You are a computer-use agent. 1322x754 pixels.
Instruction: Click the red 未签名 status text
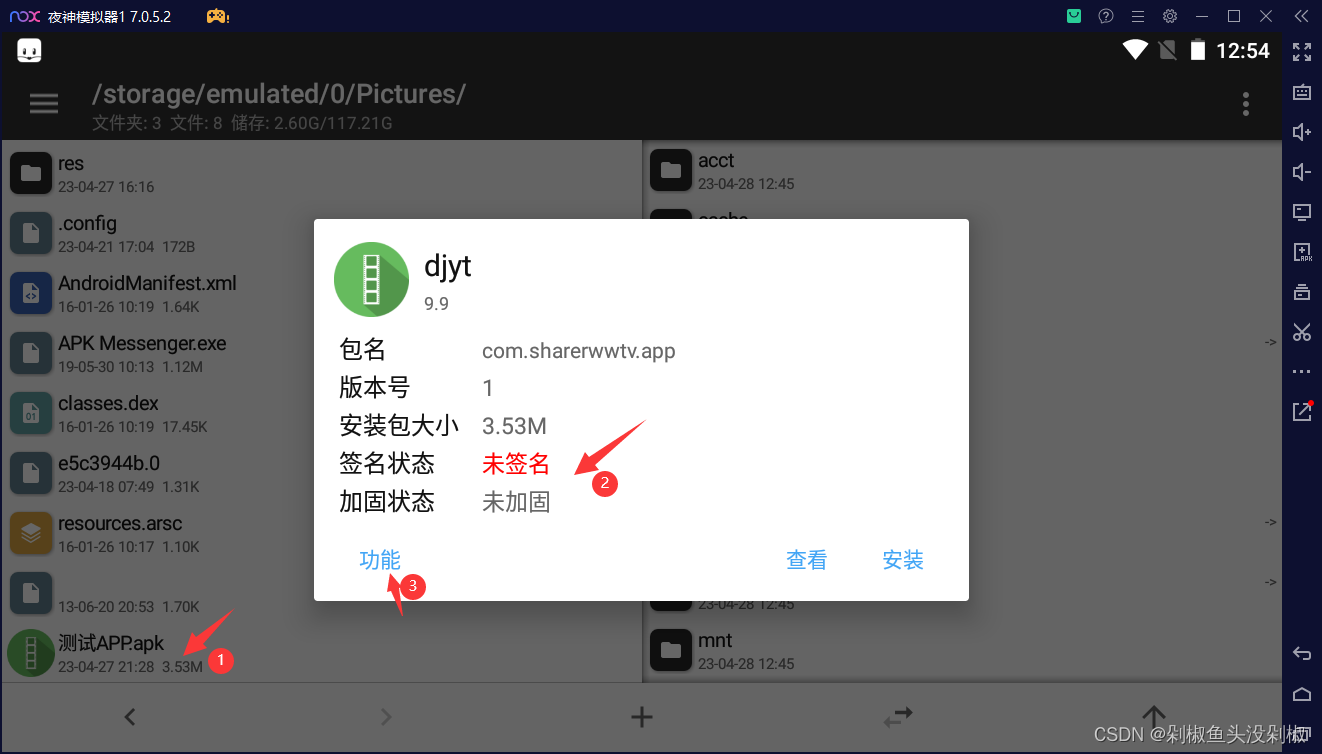pos(516,464)
